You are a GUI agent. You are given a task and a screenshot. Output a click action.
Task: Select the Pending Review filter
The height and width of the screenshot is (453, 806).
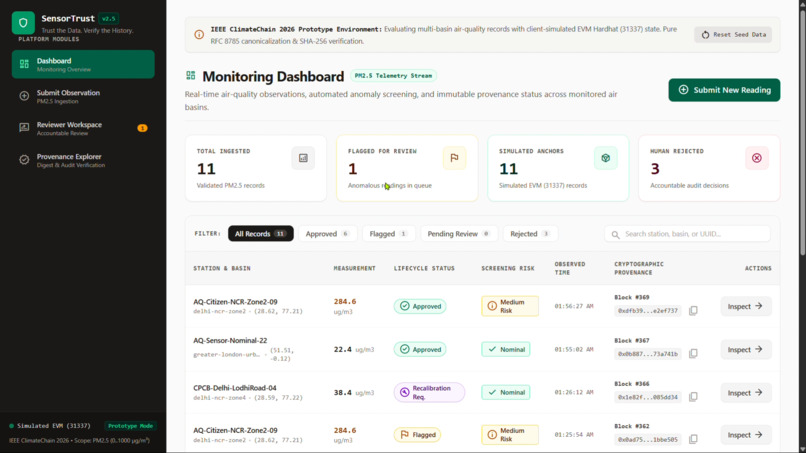click(x=459, y=233)
